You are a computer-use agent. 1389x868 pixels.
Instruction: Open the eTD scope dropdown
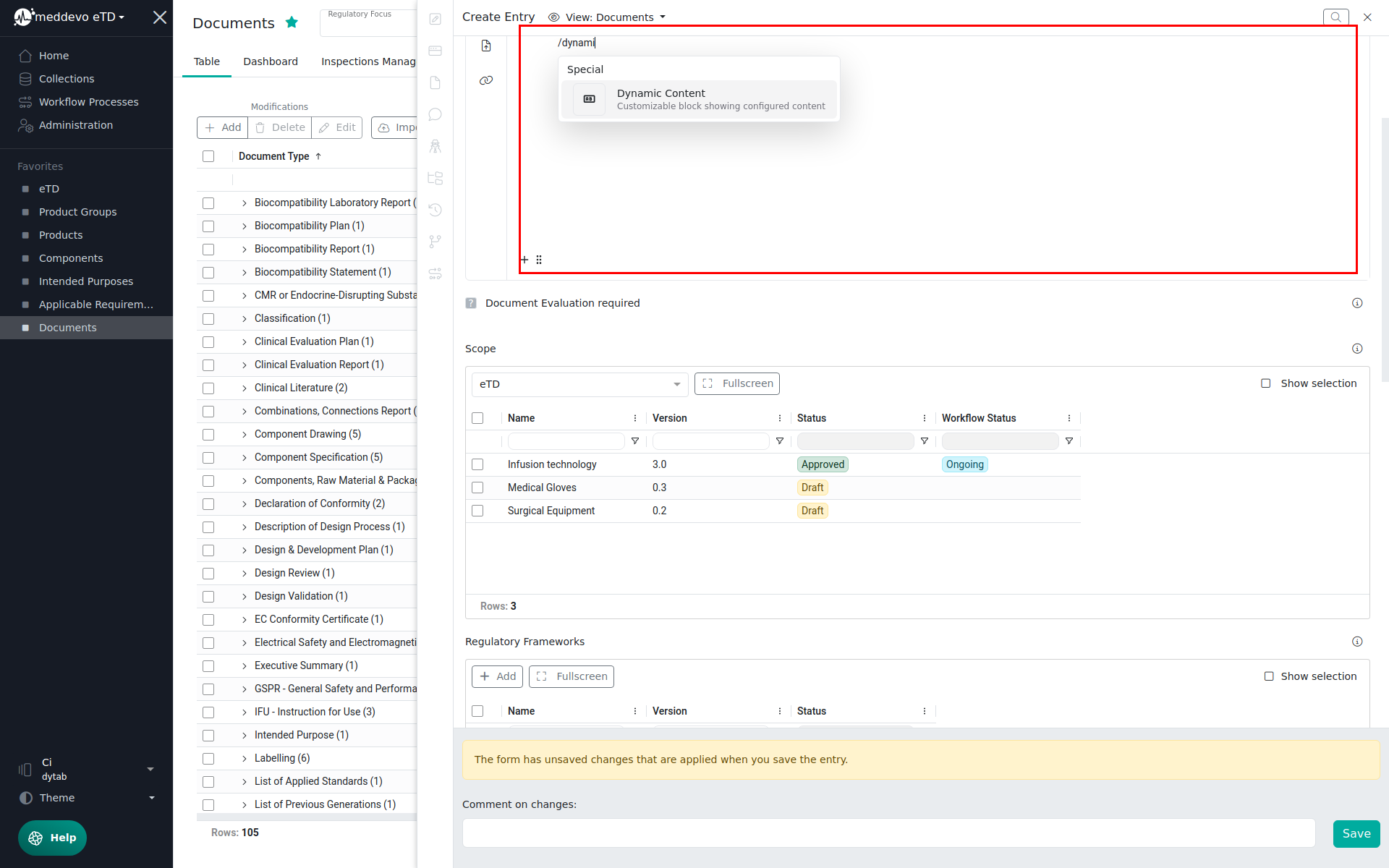579,384
